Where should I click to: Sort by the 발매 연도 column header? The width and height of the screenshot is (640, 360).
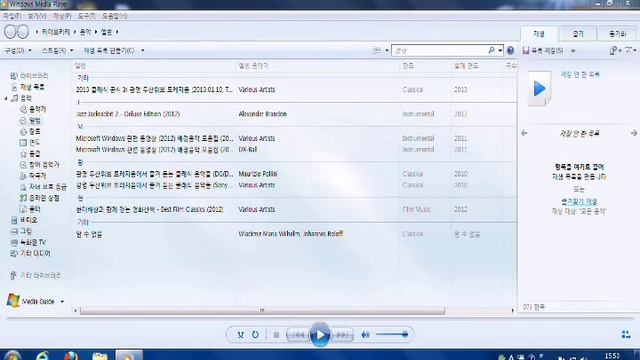(x=466, y=66)
